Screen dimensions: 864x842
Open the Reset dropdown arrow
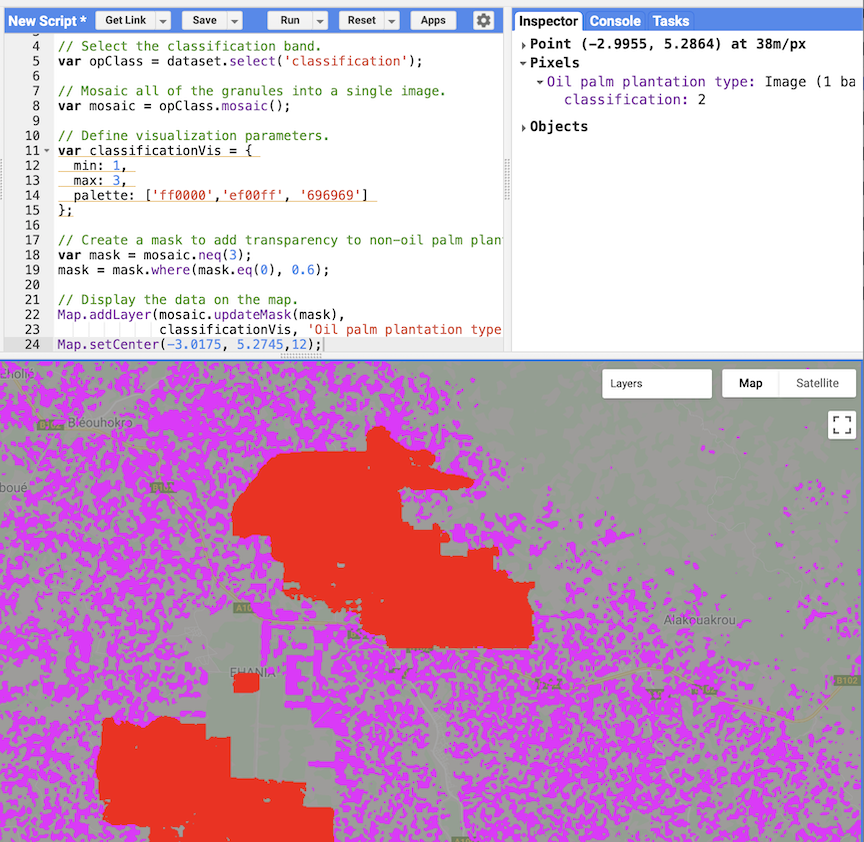pos(392,21)
